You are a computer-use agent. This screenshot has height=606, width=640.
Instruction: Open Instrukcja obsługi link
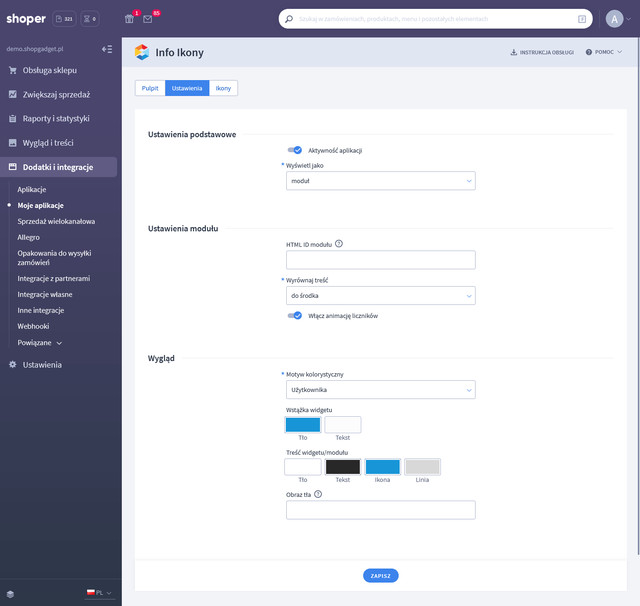click(x=541, y=52)
